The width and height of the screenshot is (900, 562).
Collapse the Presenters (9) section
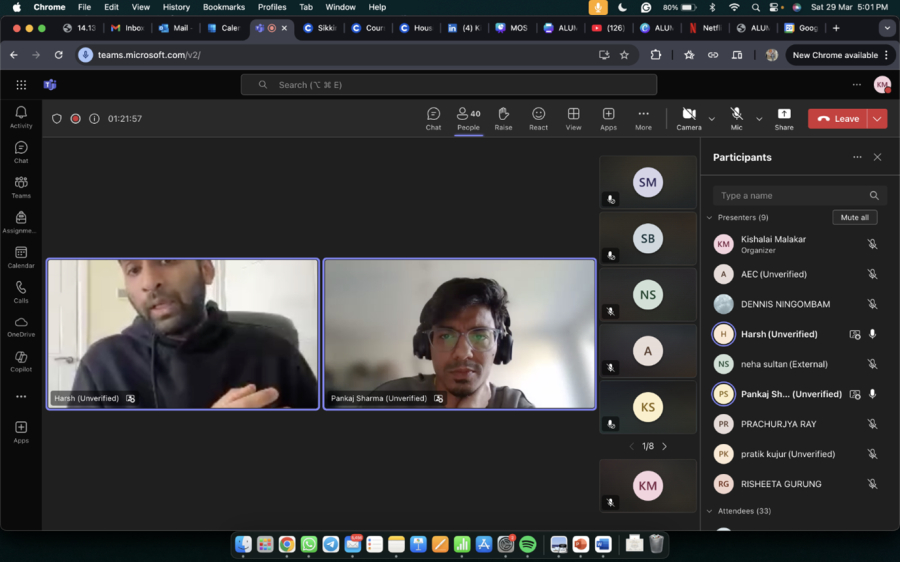pos(709,218)
